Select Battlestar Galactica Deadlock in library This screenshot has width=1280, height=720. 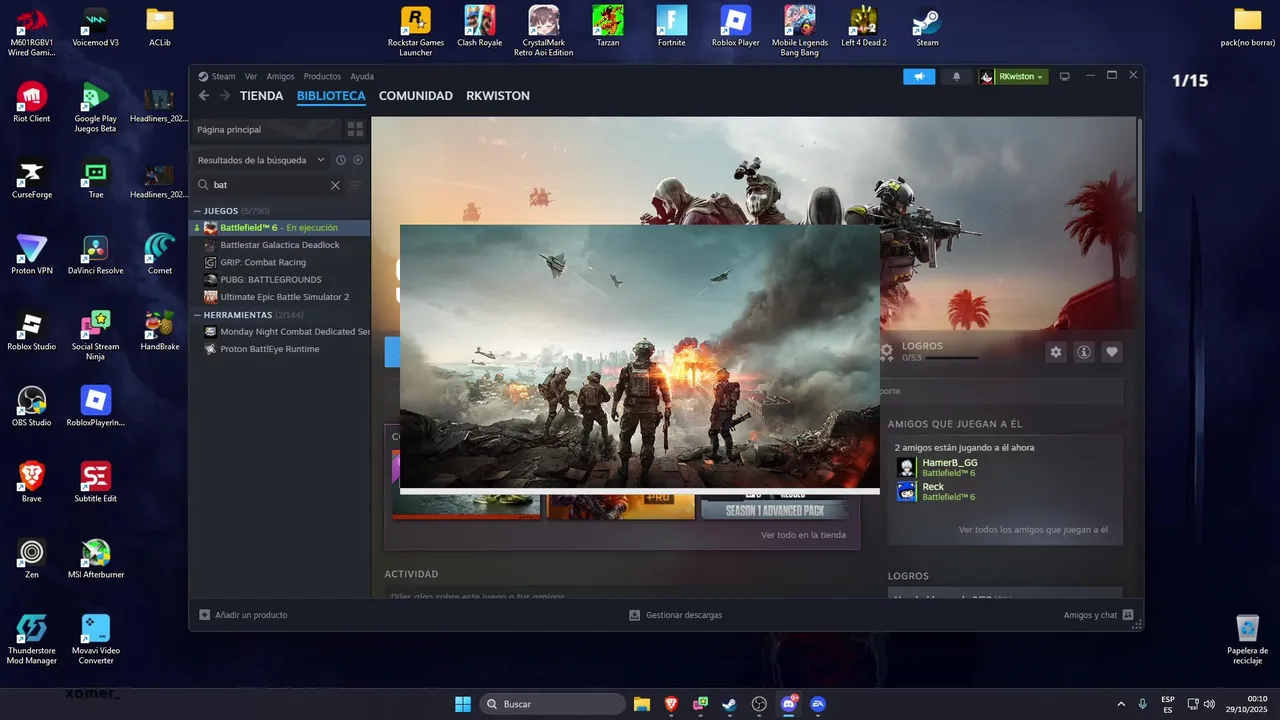point(280,245)
